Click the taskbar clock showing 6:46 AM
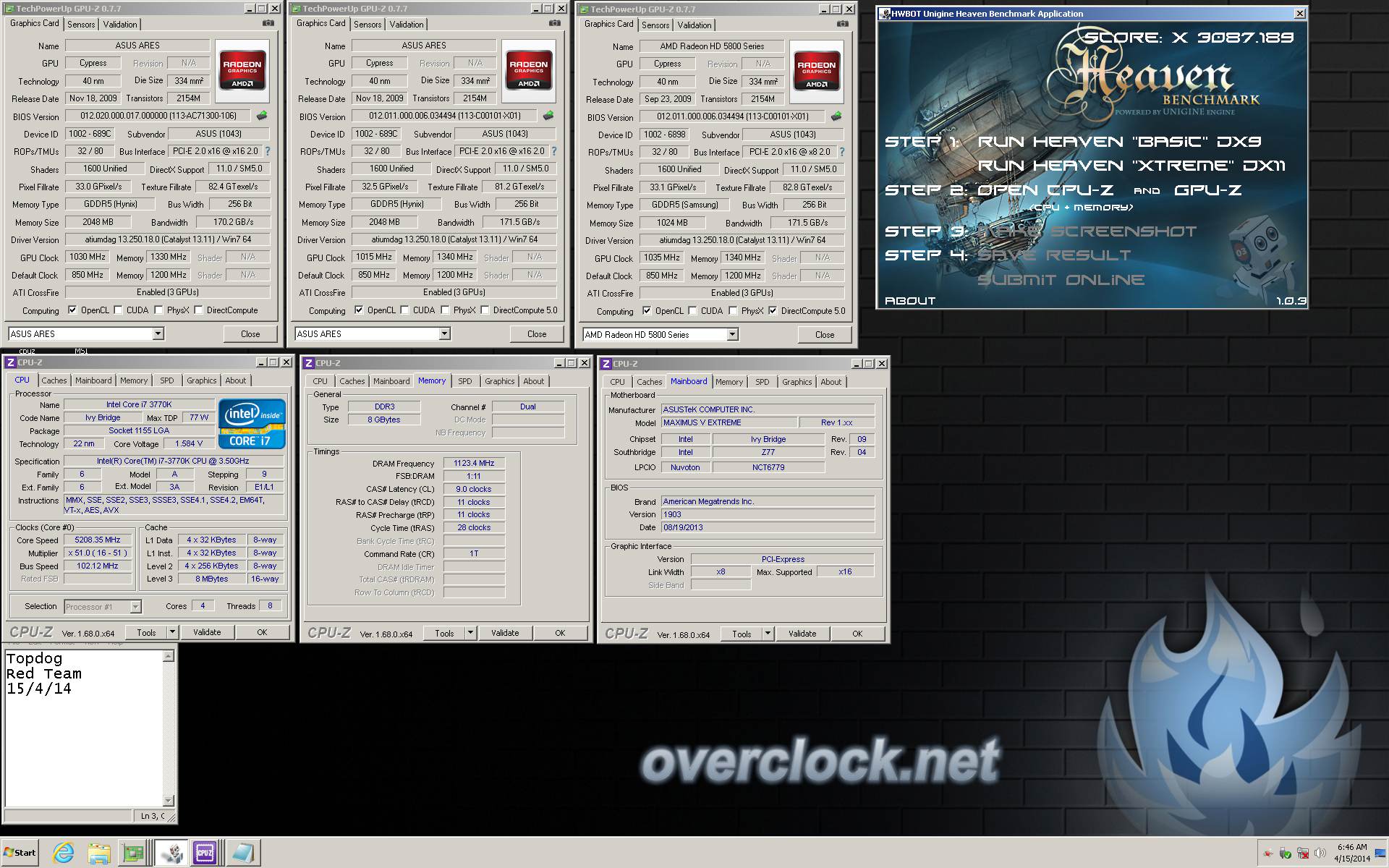 tap(1351, 847)
